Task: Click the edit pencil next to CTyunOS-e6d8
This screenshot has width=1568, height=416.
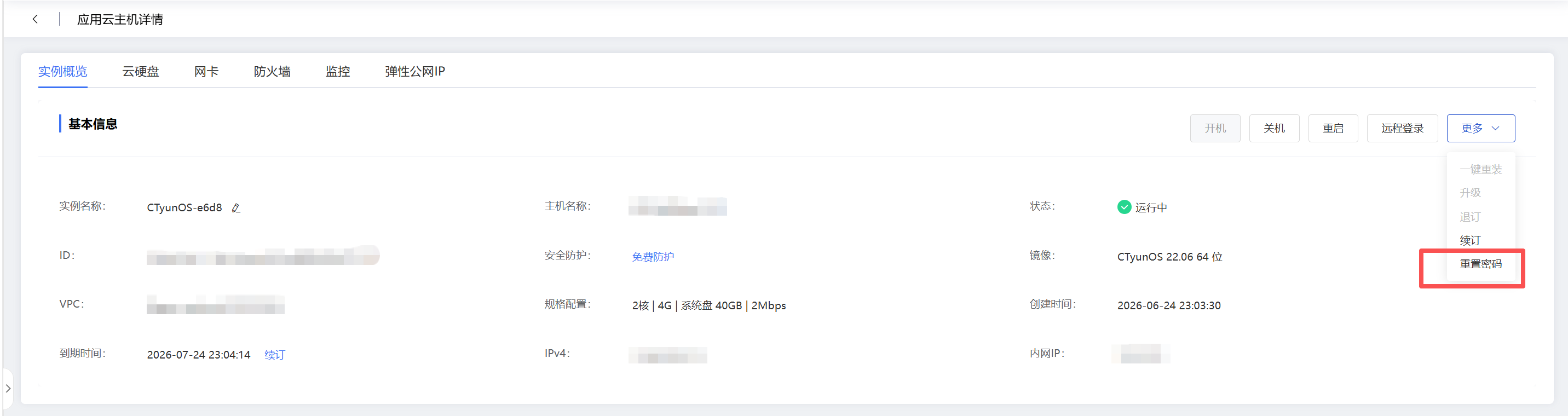Action: 236,208
